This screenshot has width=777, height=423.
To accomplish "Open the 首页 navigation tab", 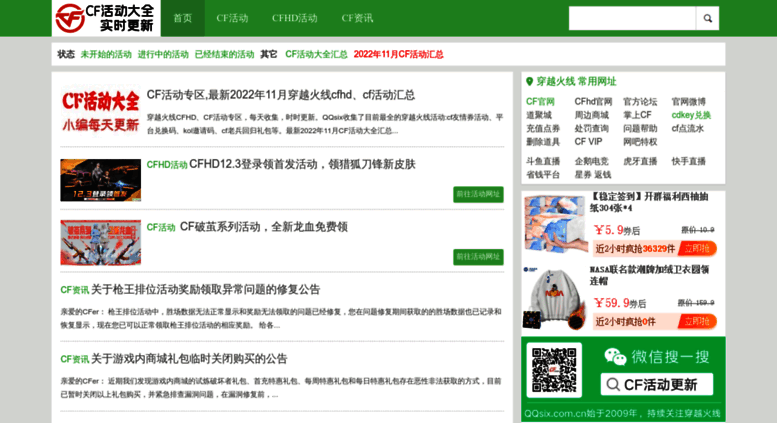I will pos(182,18).
